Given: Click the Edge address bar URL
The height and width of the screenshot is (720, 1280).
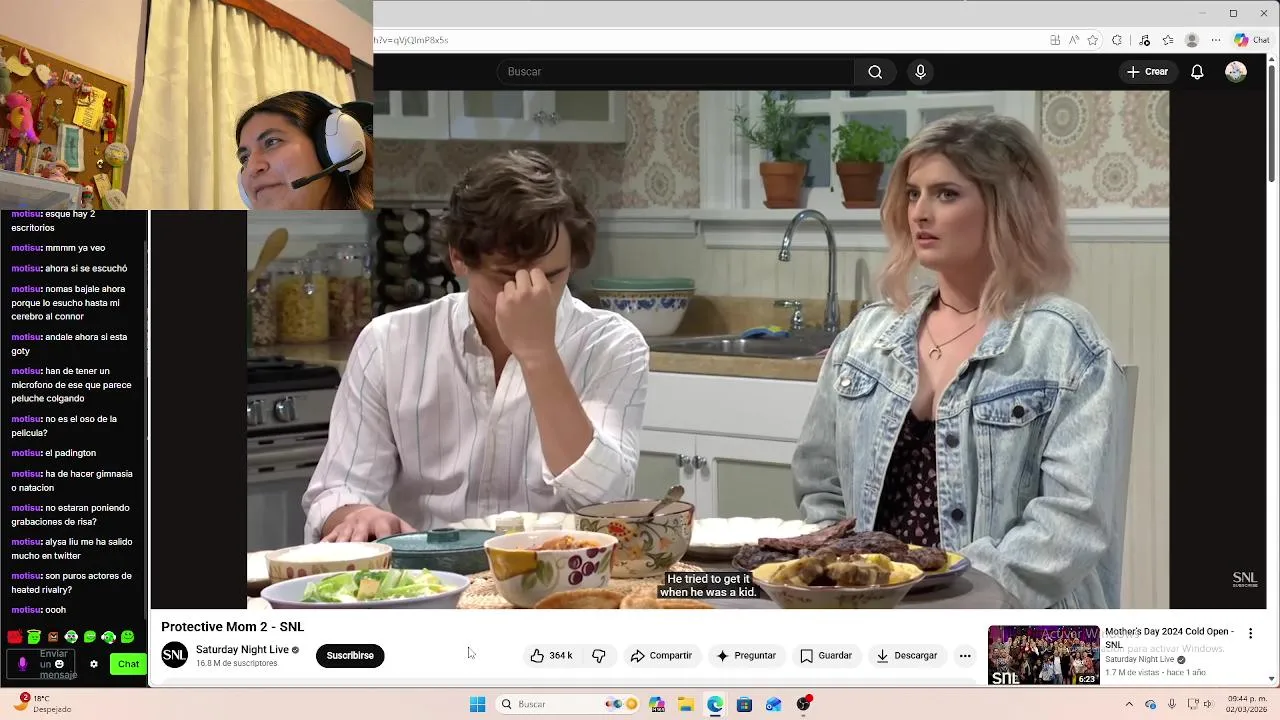Looking at the screenshot, I should [x=411, y=40].
